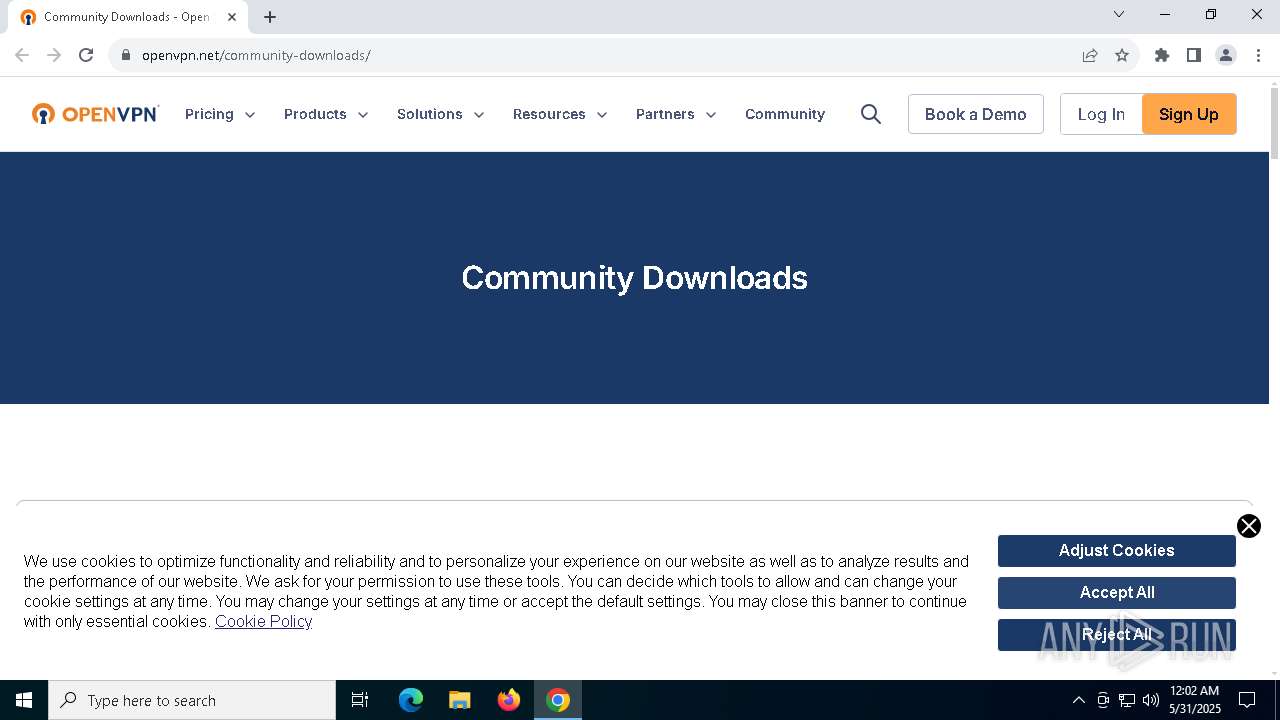
Task: Show hidden system tray icons
Action: click(x=1078, y=700)
